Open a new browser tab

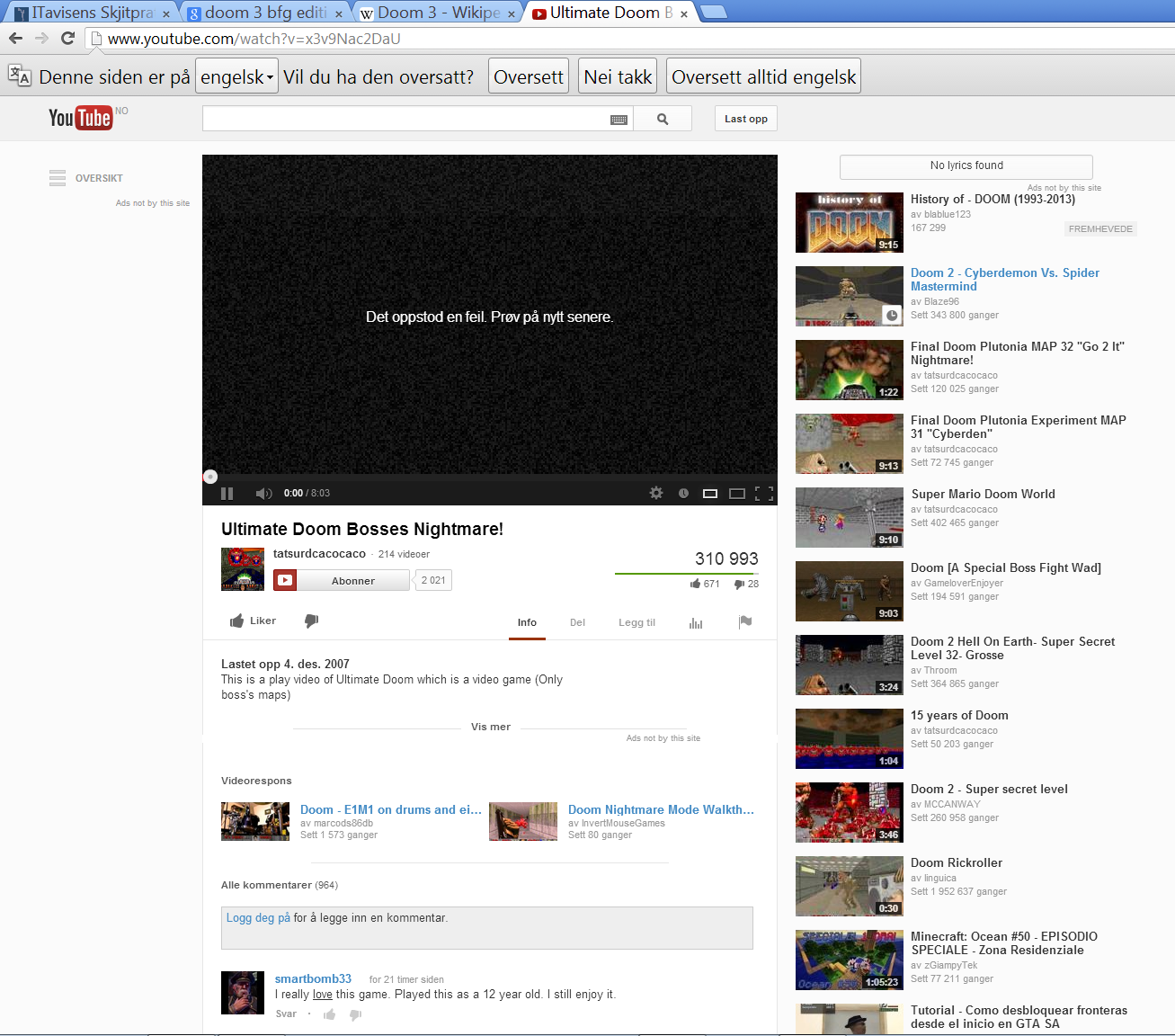pos(713,12)
